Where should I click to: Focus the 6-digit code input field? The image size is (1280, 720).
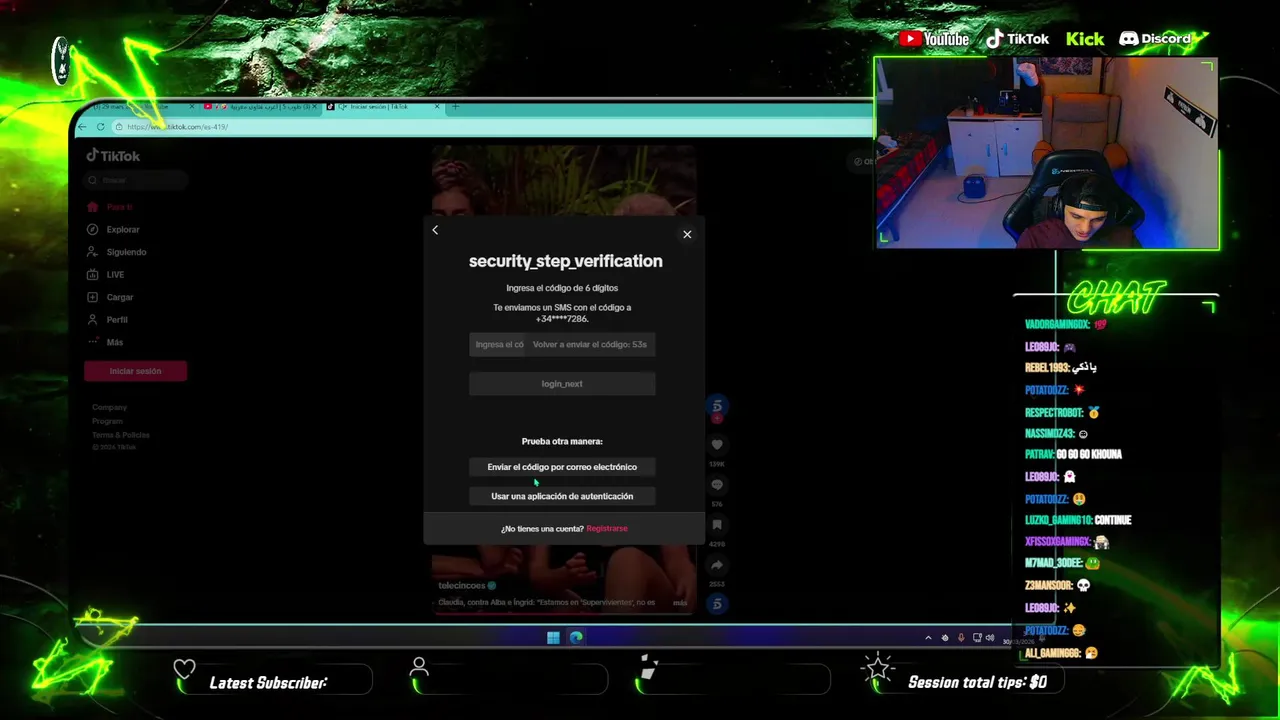[497, 344]
